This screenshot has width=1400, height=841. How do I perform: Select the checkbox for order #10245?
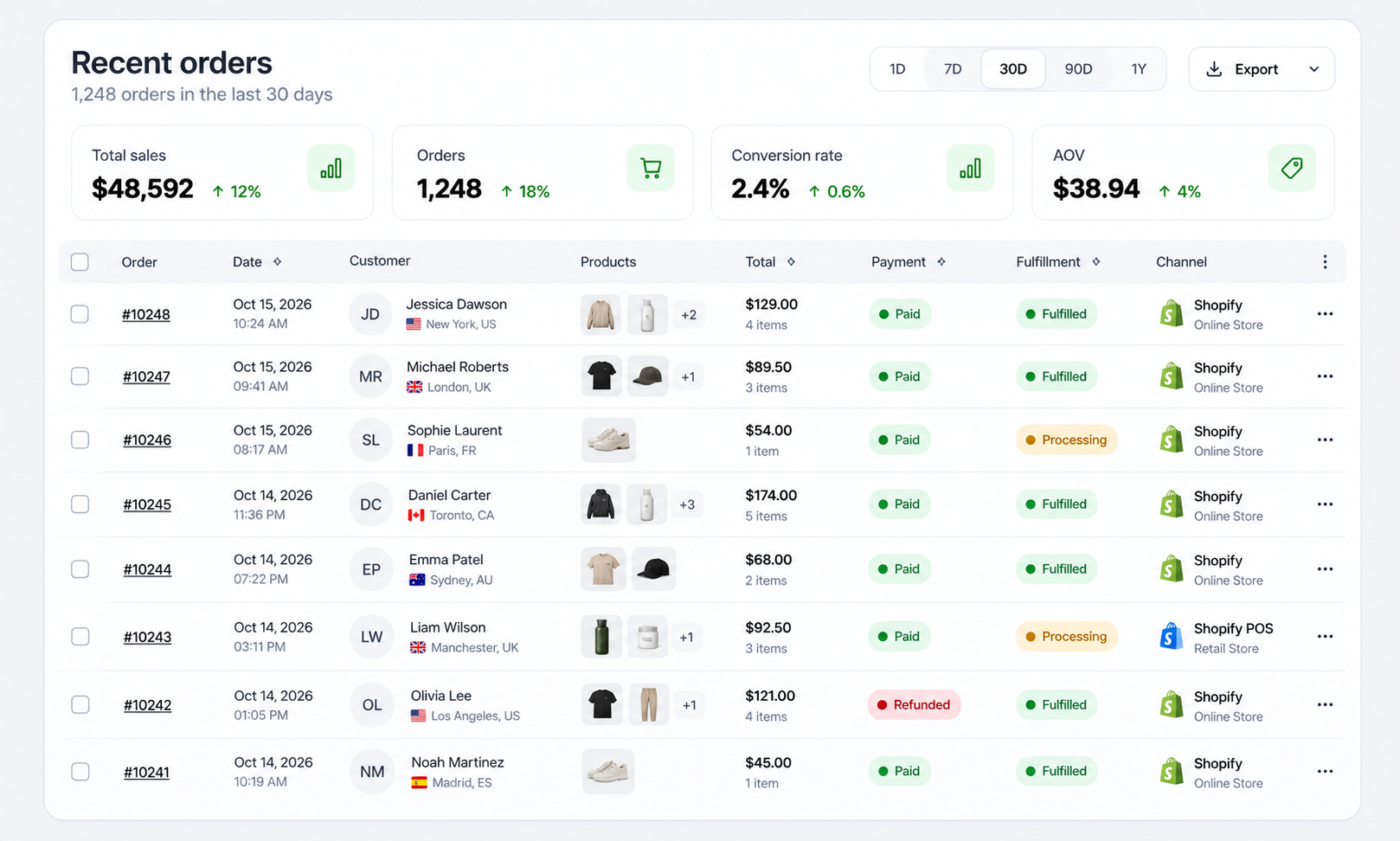pos(80,504)
